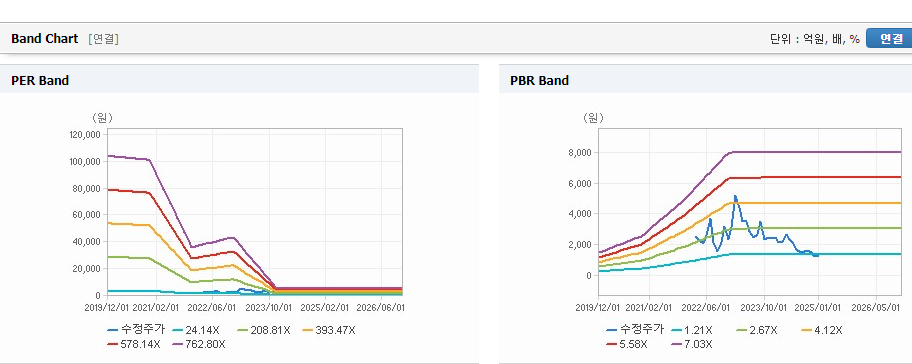
Task: Click the (원) unit label in PBR Band
Action: coord(593,117)
